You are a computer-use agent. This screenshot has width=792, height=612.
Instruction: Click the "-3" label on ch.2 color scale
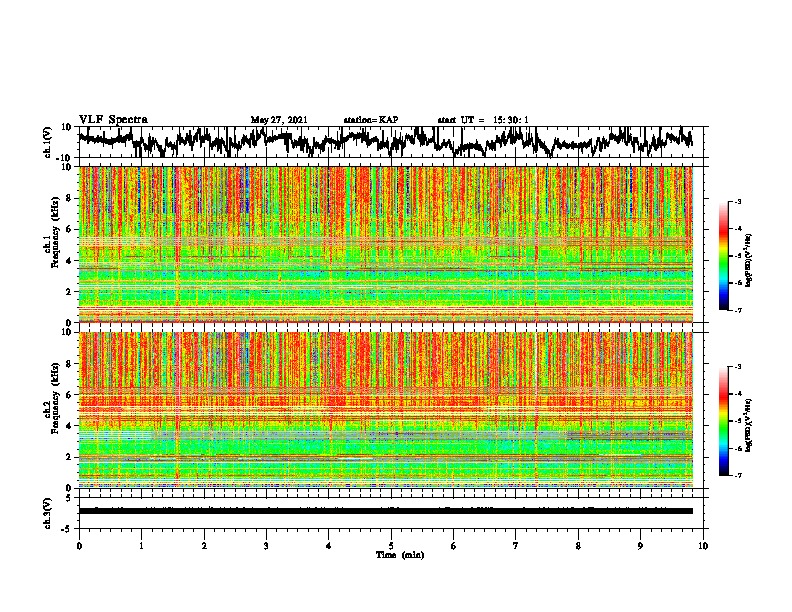coord(738,367)
